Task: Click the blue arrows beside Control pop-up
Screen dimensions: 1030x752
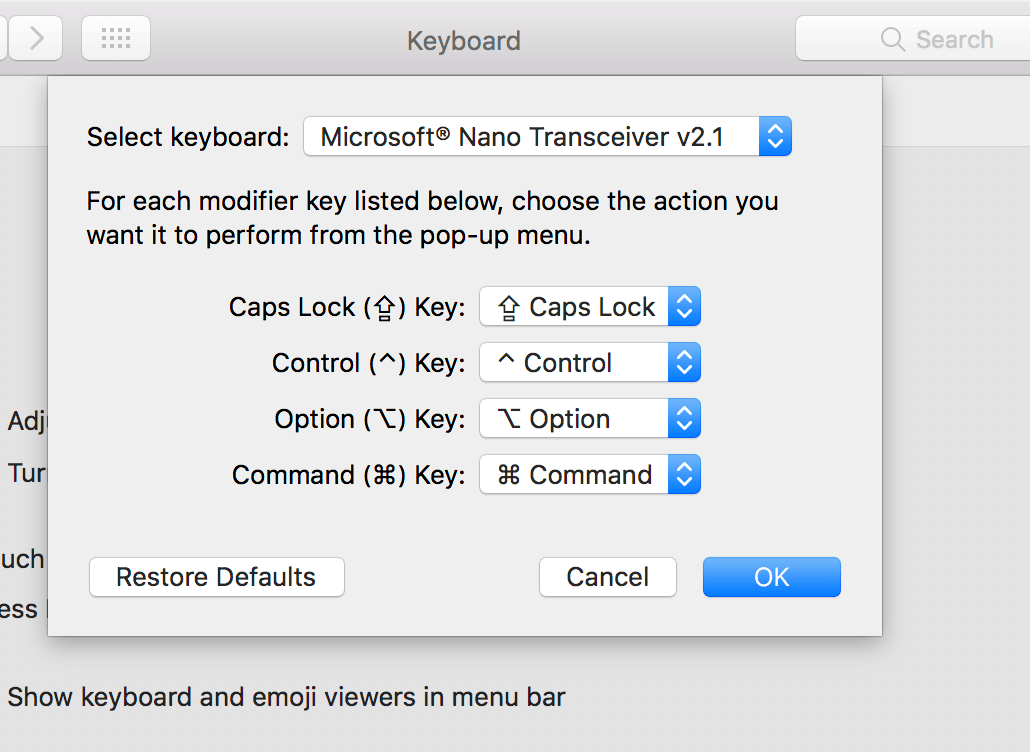Action: coord(684,363)
